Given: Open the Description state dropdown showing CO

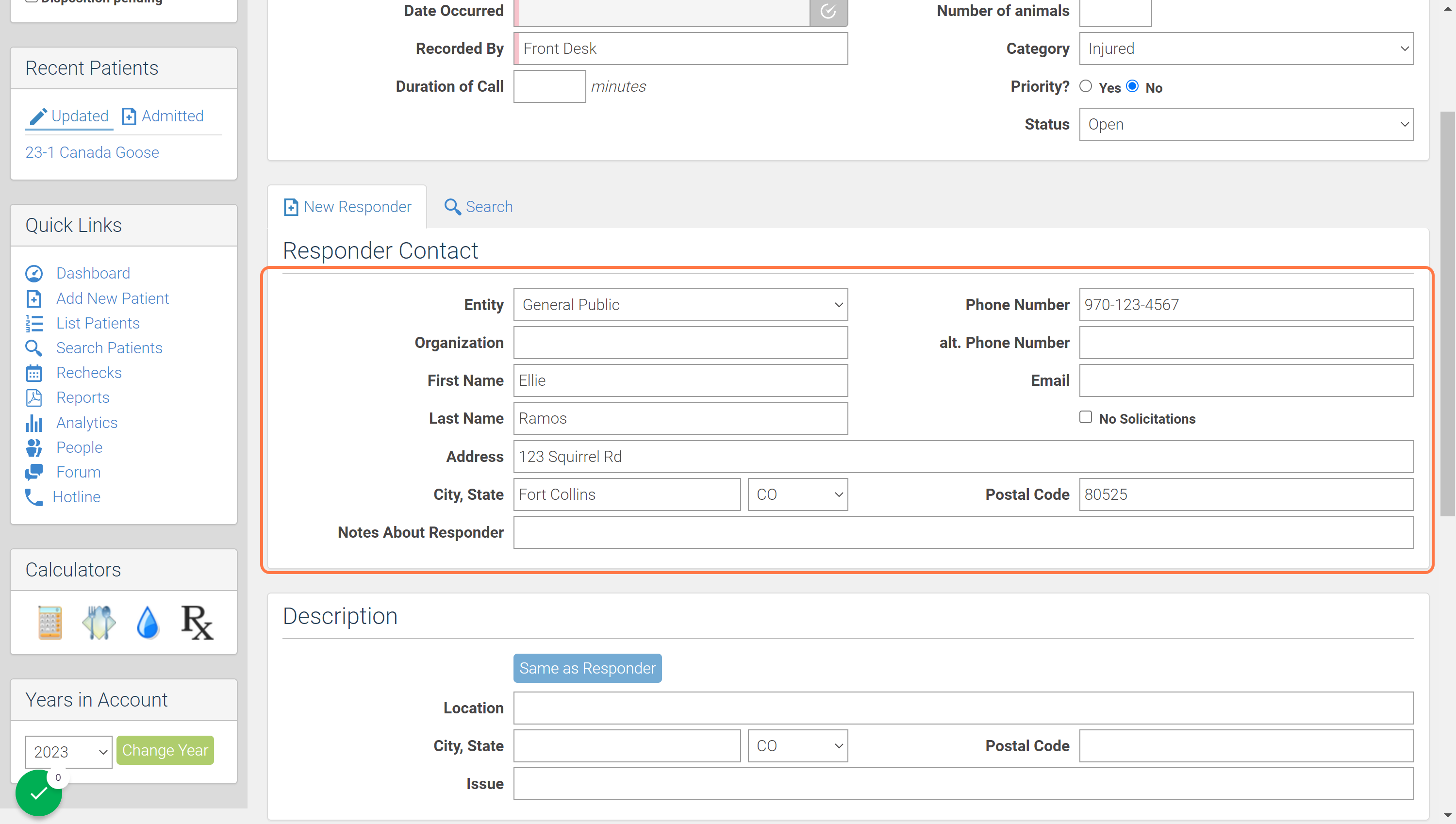Looking at the screenshot, I should coord(798,745).
